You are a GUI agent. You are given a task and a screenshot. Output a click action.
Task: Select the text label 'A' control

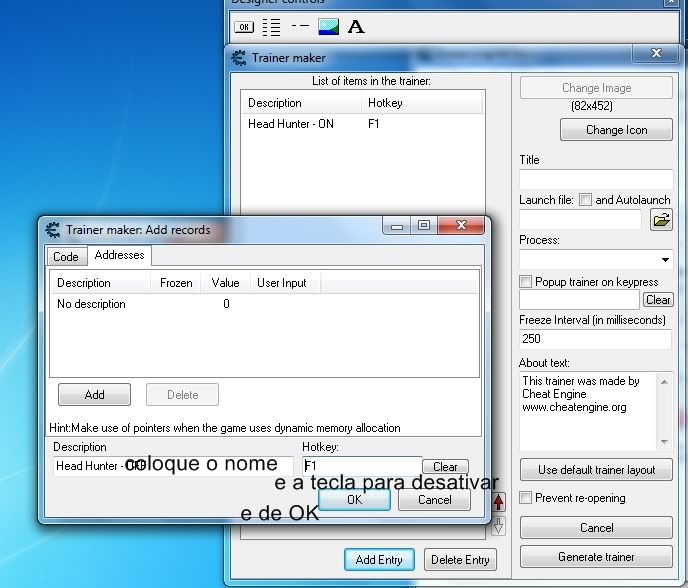356,27
